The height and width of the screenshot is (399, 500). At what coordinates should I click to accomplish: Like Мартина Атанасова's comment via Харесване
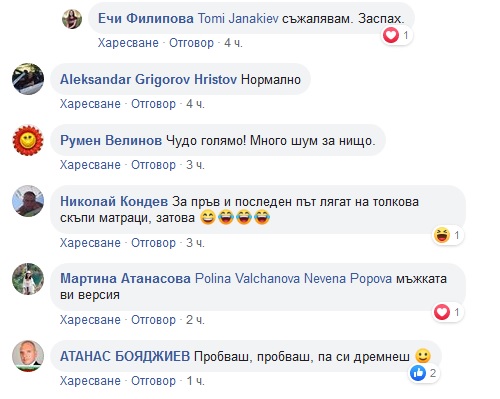tap(90, 320)
